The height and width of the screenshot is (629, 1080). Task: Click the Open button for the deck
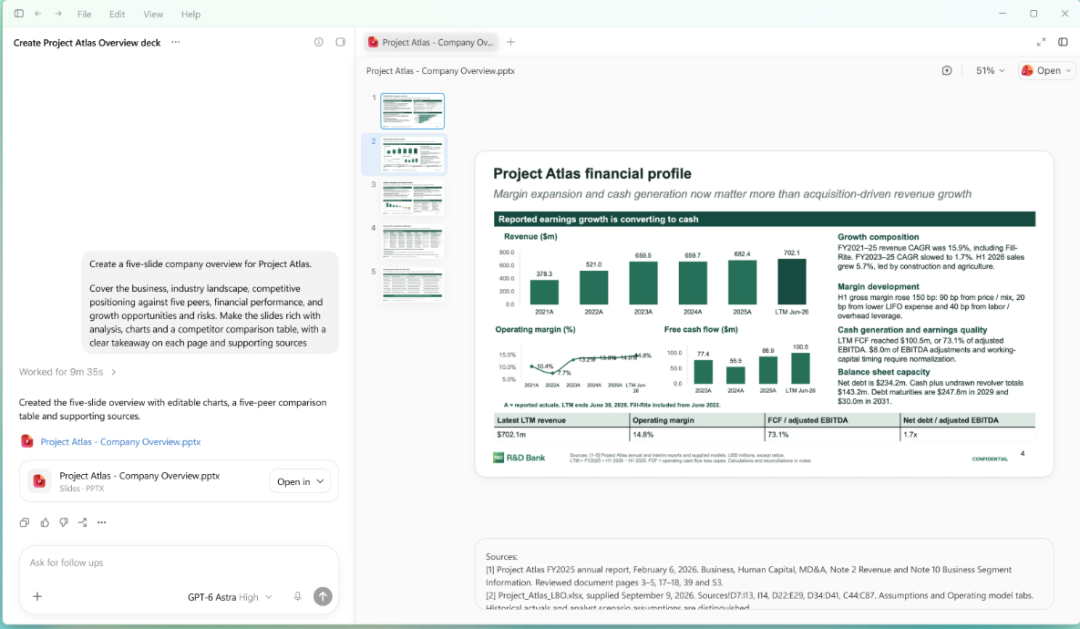click(x=1046, y=70)
